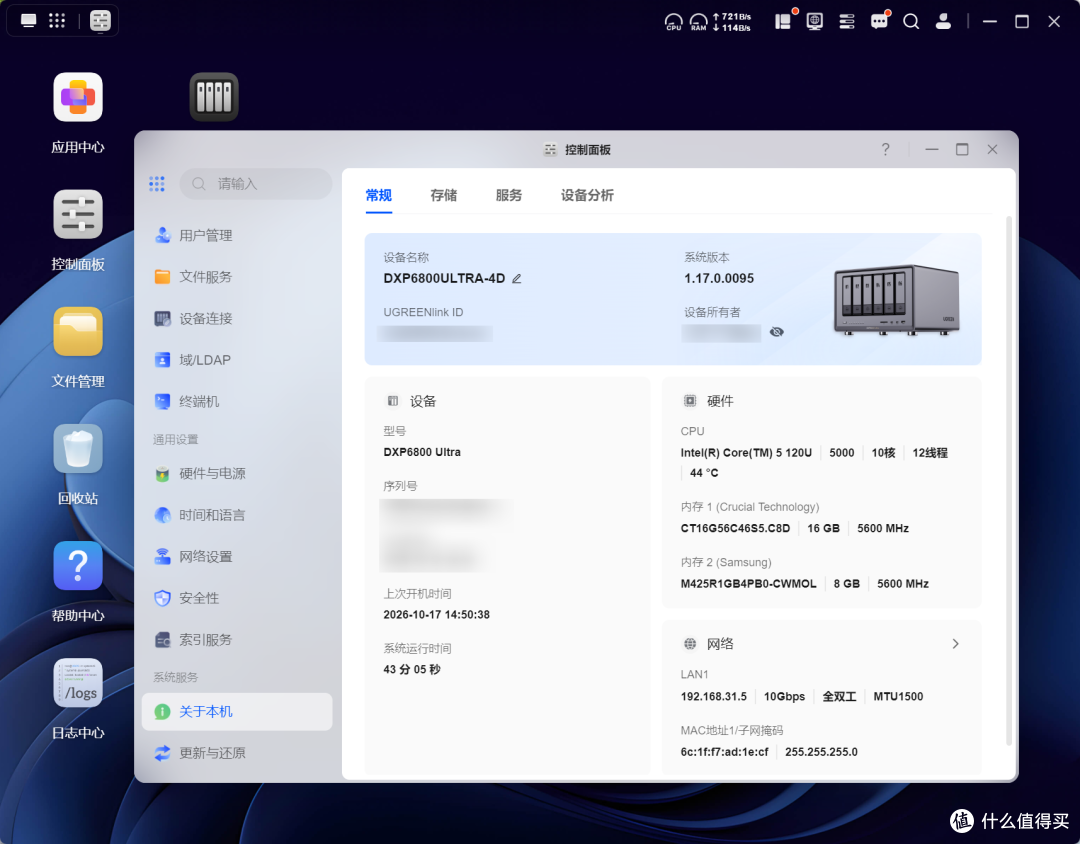Click the memory model CT16G56C46S5.C8D
Image resolution: width=1080 pixels, height=844 pixels.
click(x=735, y=529)
